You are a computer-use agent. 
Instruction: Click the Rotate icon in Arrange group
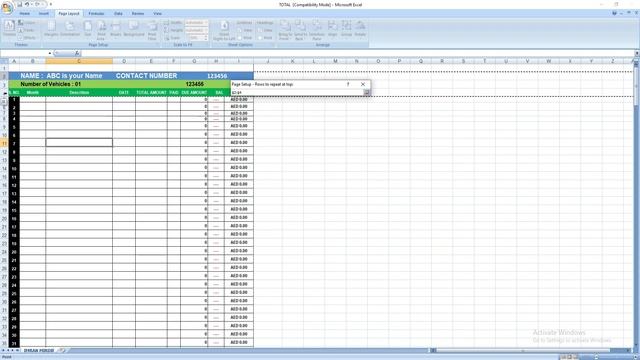pos(360,29)
